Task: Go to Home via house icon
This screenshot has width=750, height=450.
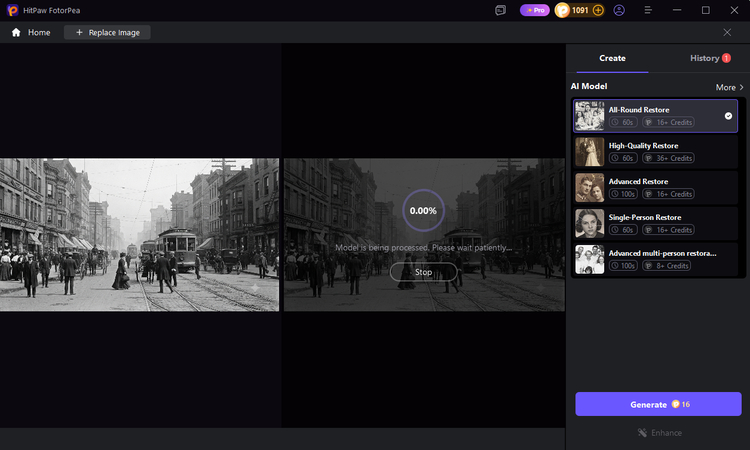Action: pos(16,33)
